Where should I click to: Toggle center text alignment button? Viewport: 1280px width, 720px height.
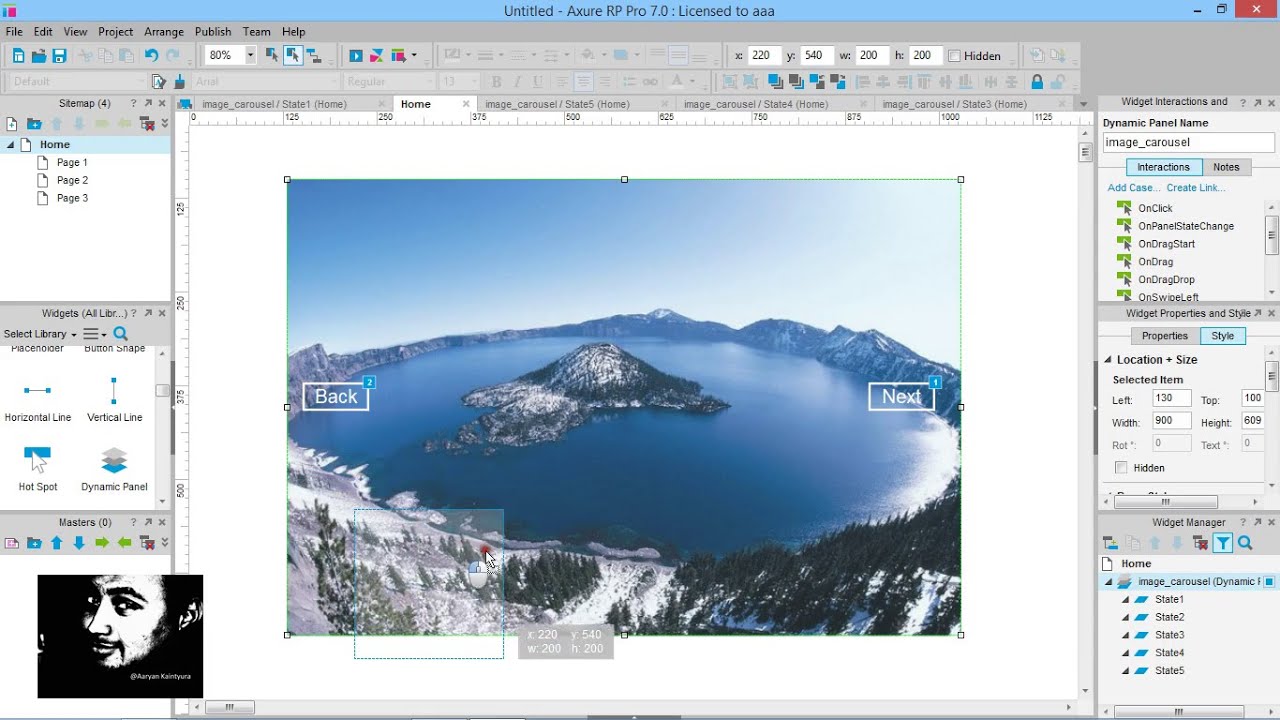pos(583,82)
